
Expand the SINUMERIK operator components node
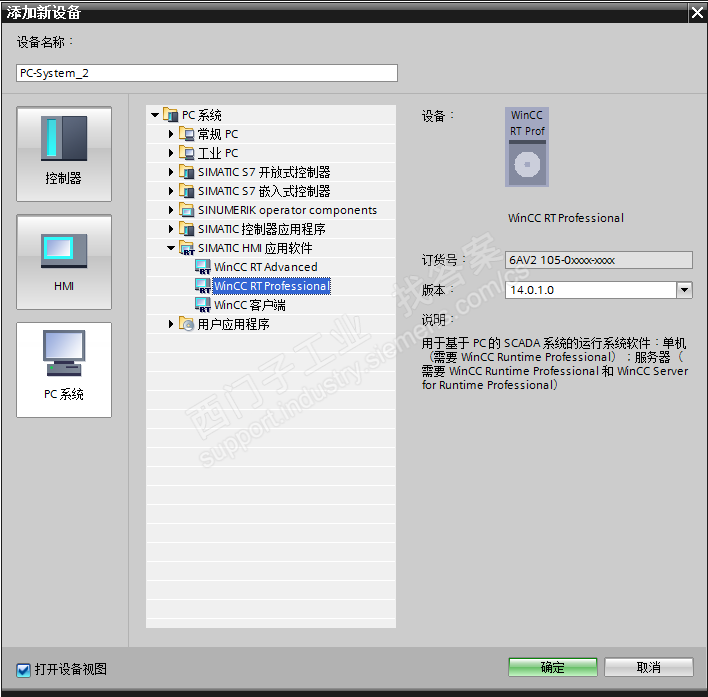pyautogui.click(x=171, y=209)
